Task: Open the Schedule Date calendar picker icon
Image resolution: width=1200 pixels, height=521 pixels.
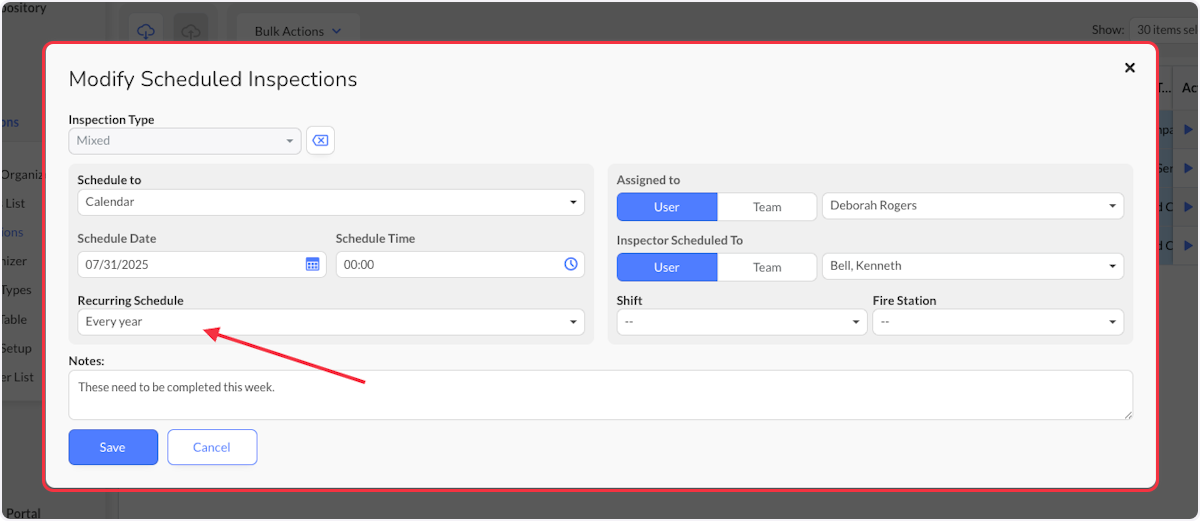Action: tap(312, 264)
